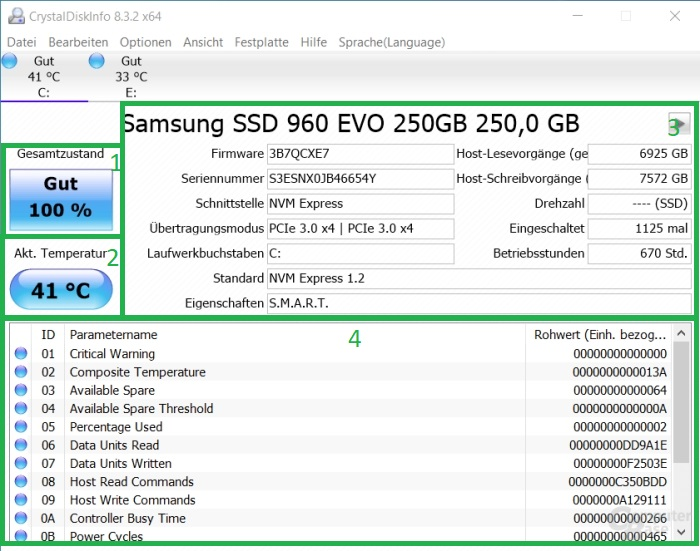Select the Data Units Written row

point(300,464)
